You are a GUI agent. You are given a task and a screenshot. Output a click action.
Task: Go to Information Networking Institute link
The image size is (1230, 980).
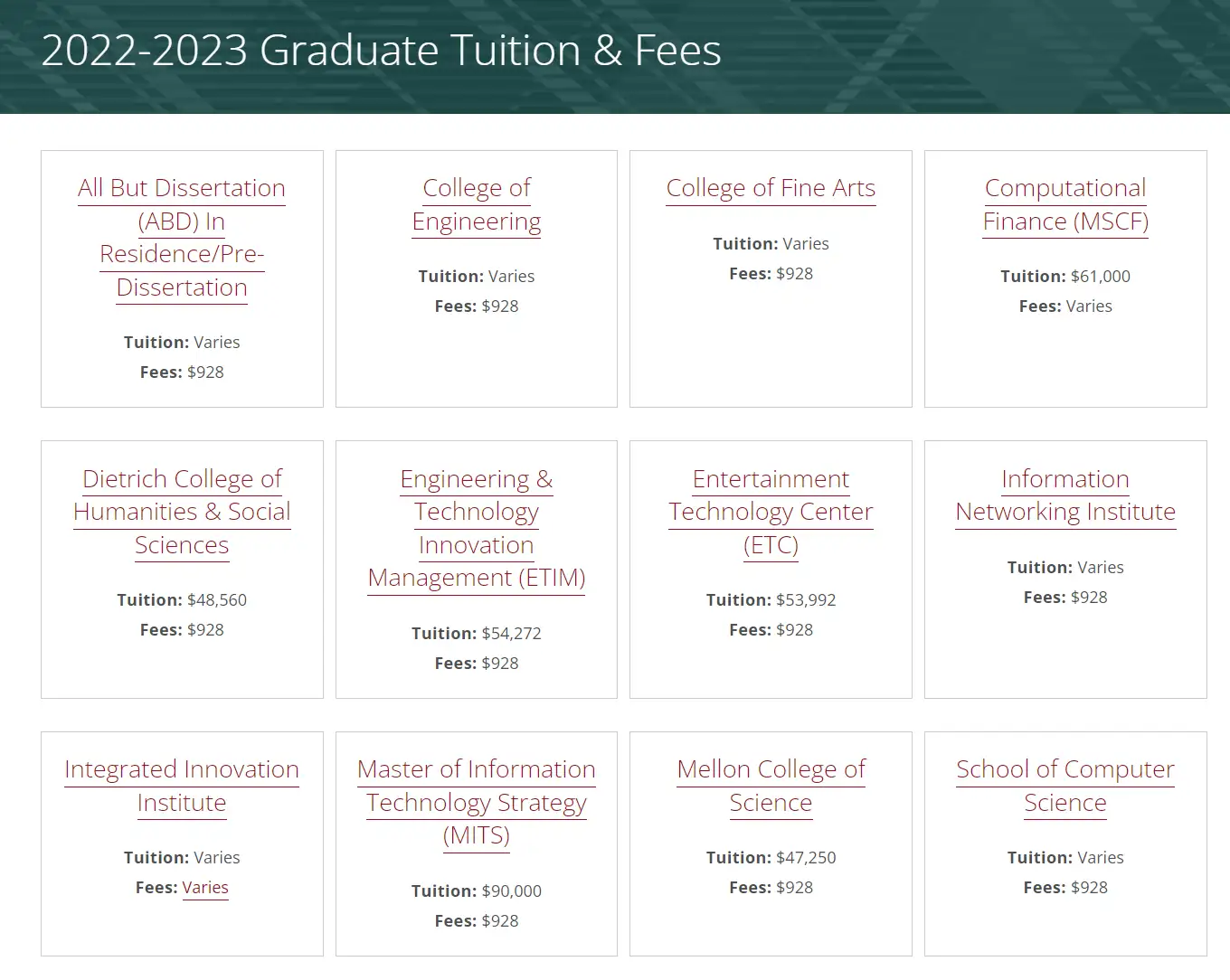tap(1065, 479)
